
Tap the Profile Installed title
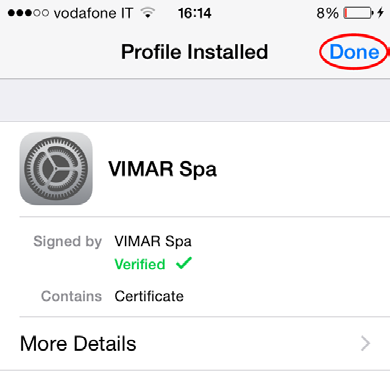(x=195, y=52)
